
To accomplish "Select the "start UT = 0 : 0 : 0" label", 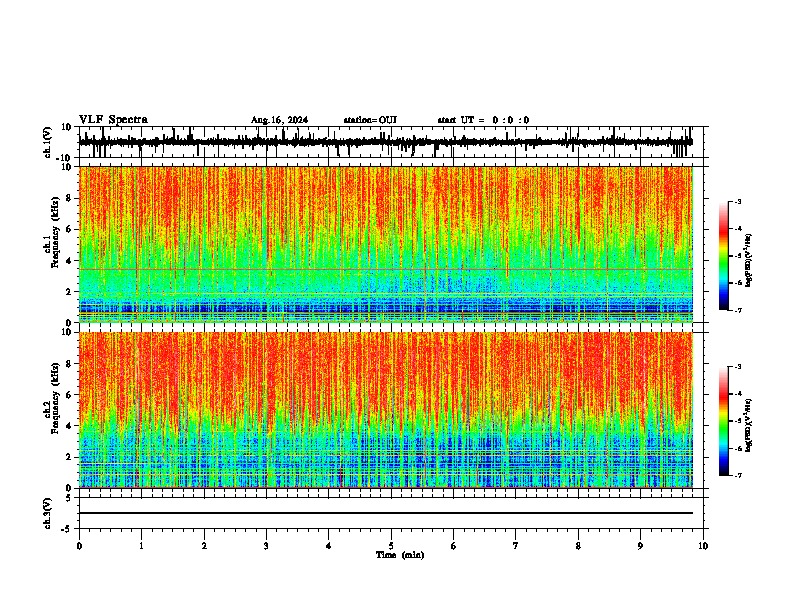I will pos(483,120).
